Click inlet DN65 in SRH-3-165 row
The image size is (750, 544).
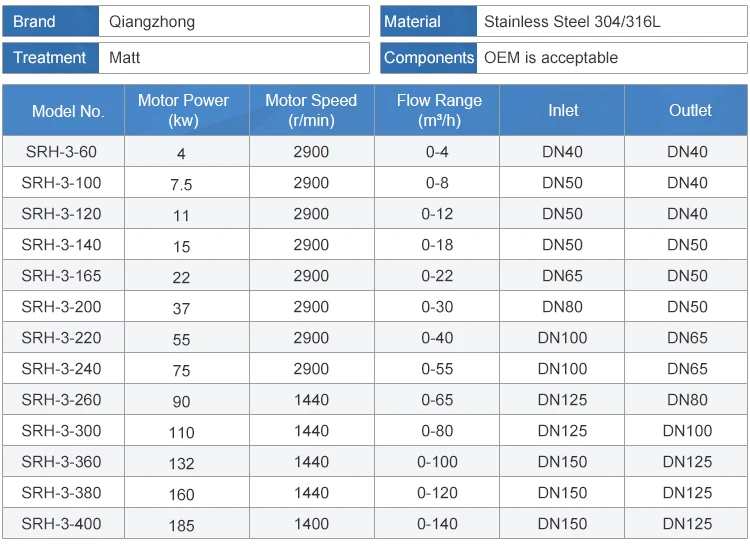[x=562, y=276]
